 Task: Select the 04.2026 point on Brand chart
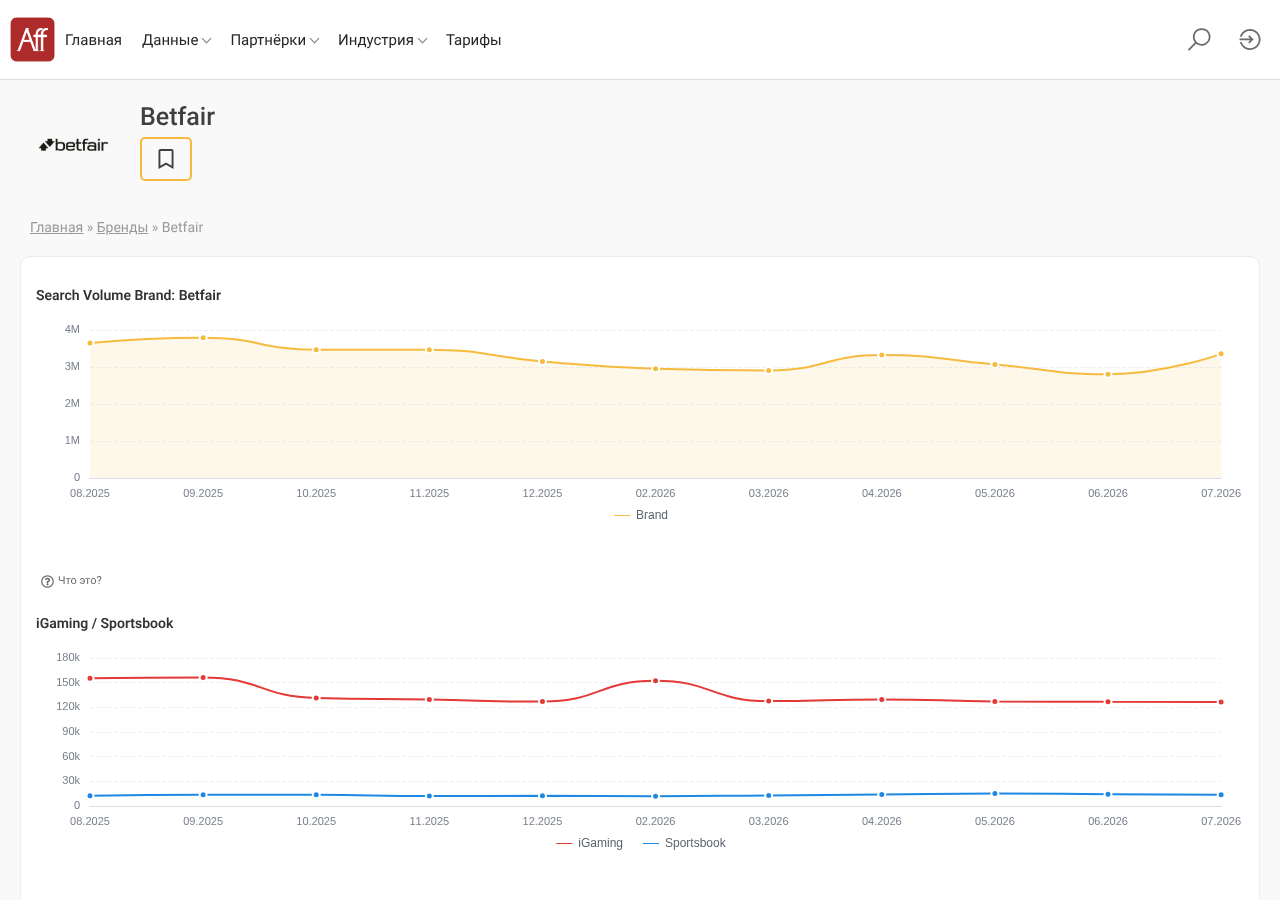(x=882, y=355)
